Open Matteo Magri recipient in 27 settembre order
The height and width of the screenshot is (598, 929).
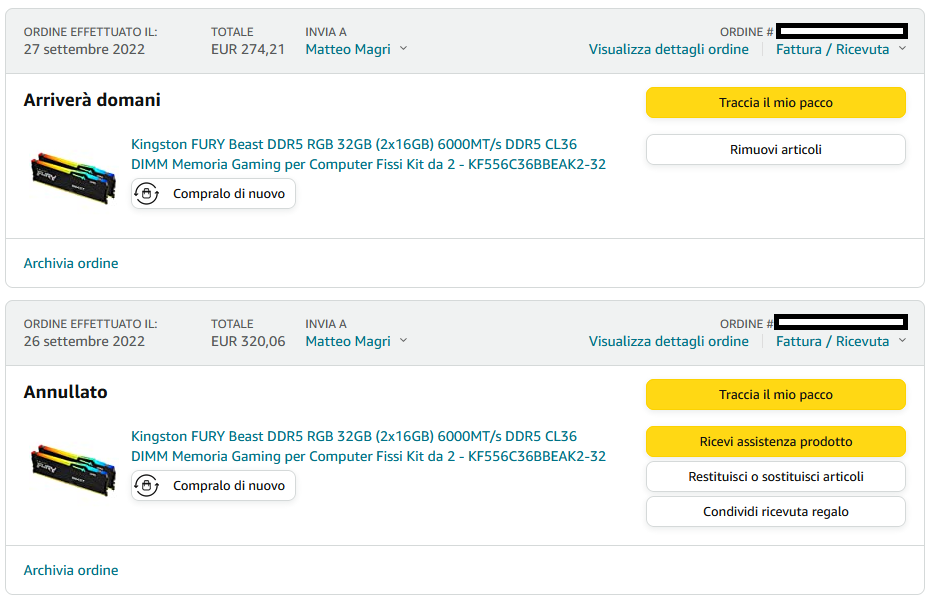(x=348, y=49)
